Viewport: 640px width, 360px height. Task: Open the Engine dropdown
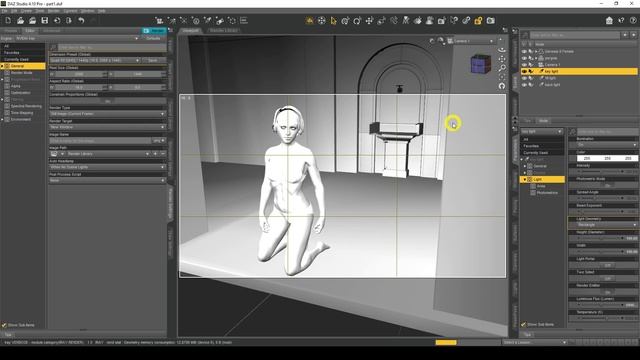(78, 38)
